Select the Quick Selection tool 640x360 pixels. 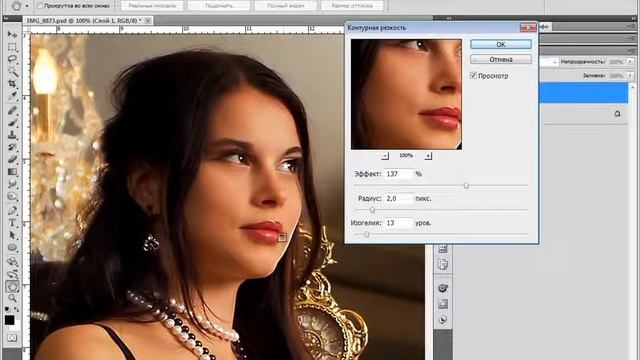12,71
